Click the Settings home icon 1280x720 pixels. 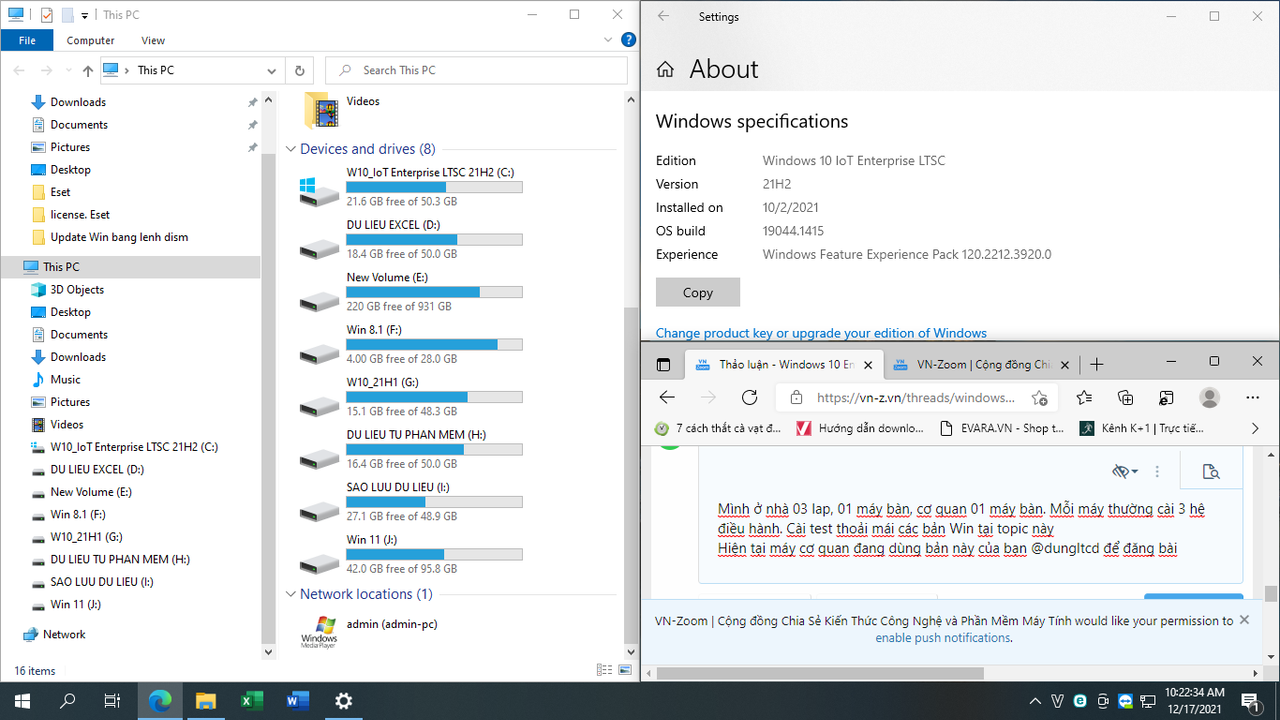[666, 69]
